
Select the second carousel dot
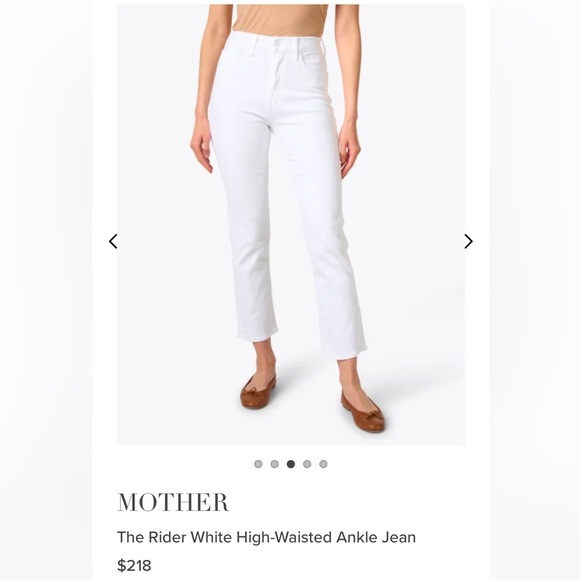[274, 464]
